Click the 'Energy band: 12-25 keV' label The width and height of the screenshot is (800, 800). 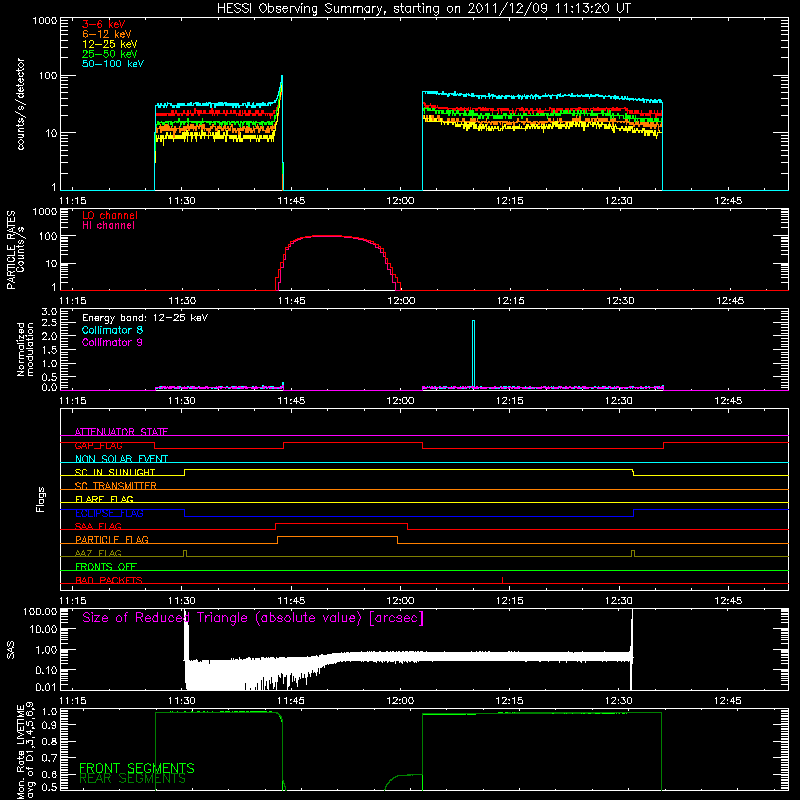click(145, 318)
